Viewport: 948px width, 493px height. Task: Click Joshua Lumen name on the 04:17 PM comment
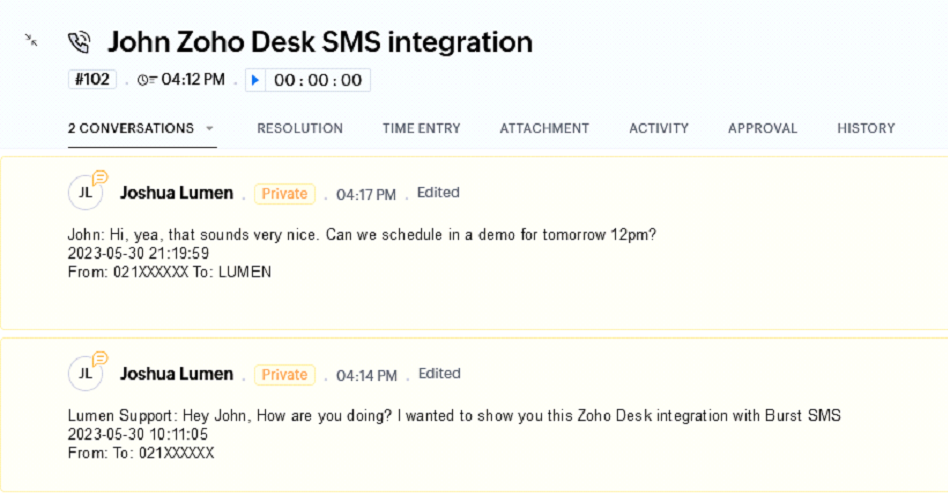177,193
